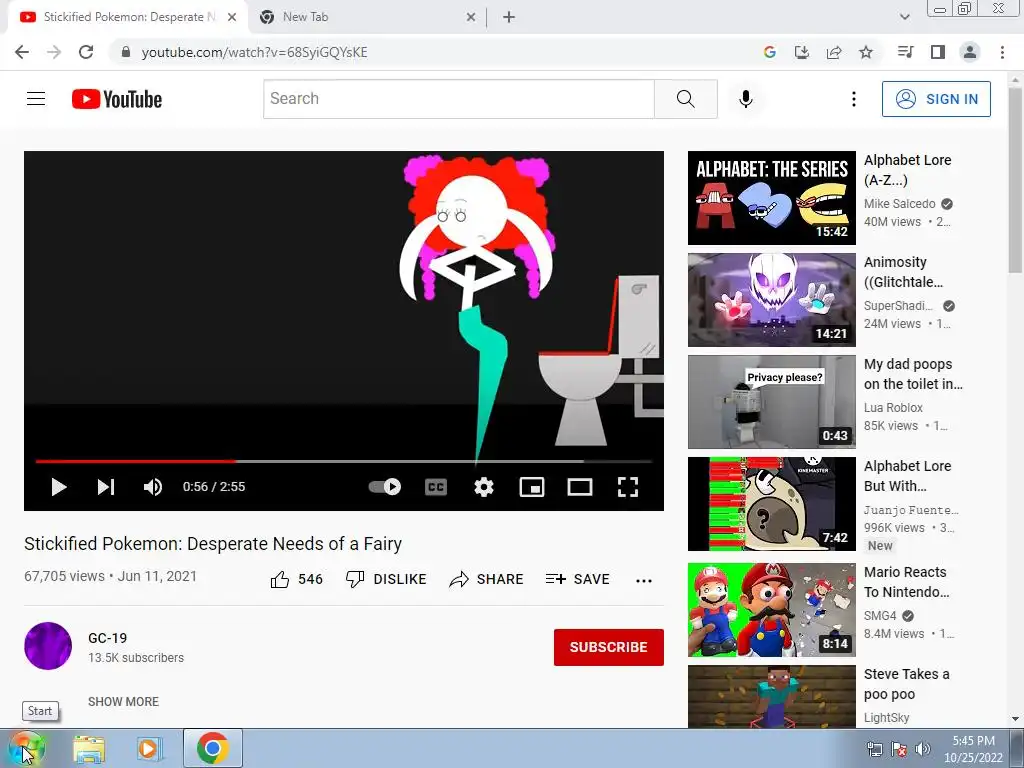Share the video
The image size is (1024, 768).
(487, 579)
